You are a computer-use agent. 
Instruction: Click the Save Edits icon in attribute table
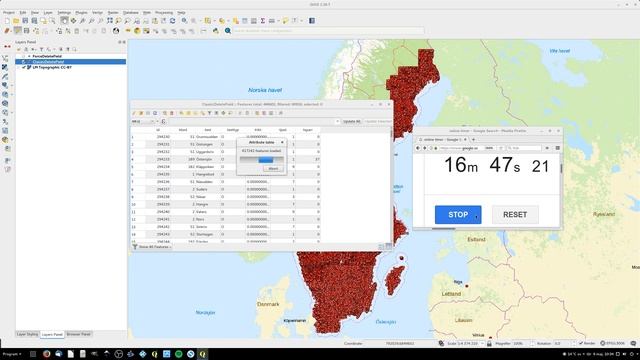point(148,113)
